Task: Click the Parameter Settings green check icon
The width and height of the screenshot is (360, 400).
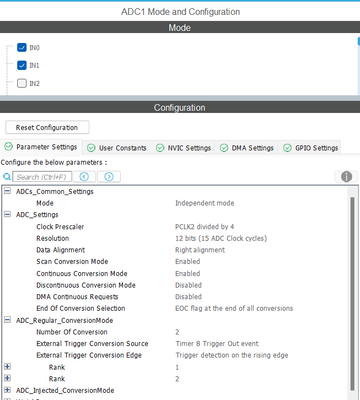Action: pos(8,147)
